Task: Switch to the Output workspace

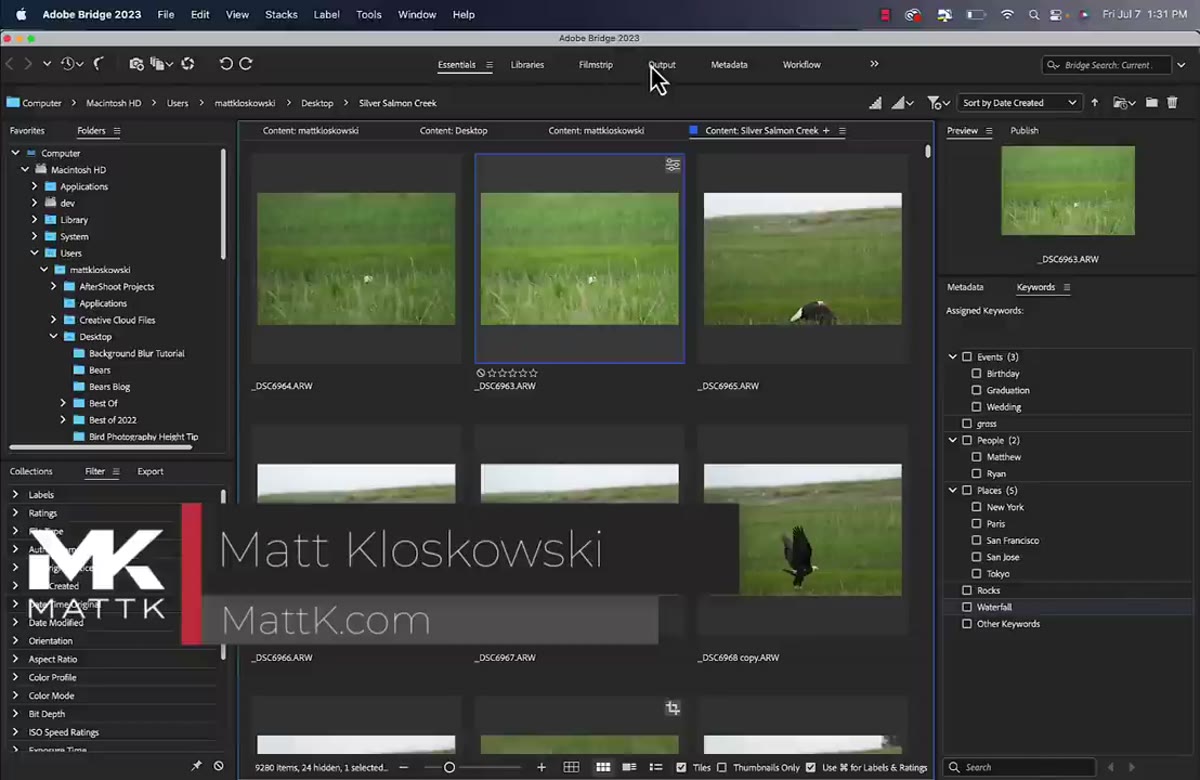Action: 662,65
